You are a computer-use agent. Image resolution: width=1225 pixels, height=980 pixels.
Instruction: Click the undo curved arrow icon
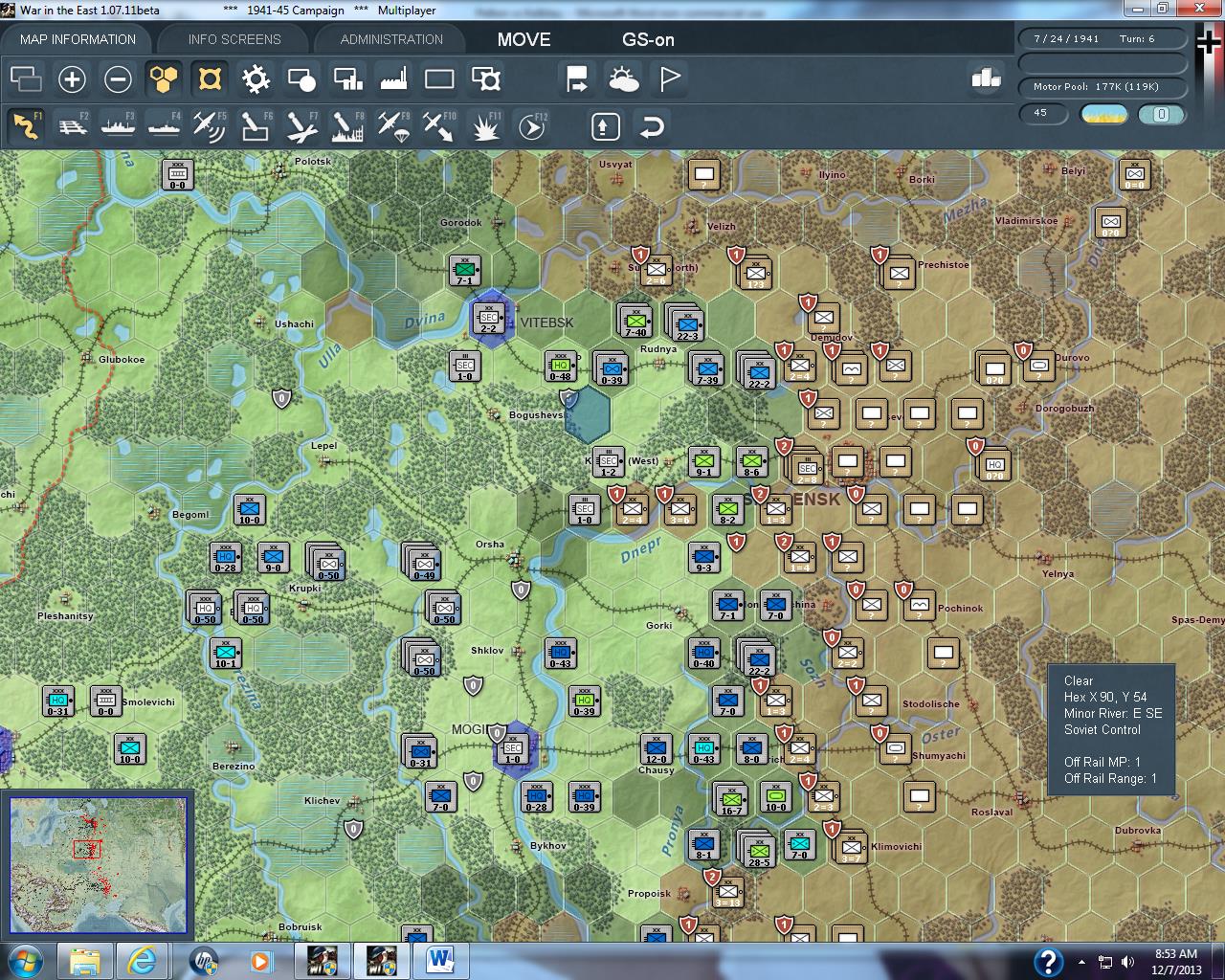click(652, 125)
